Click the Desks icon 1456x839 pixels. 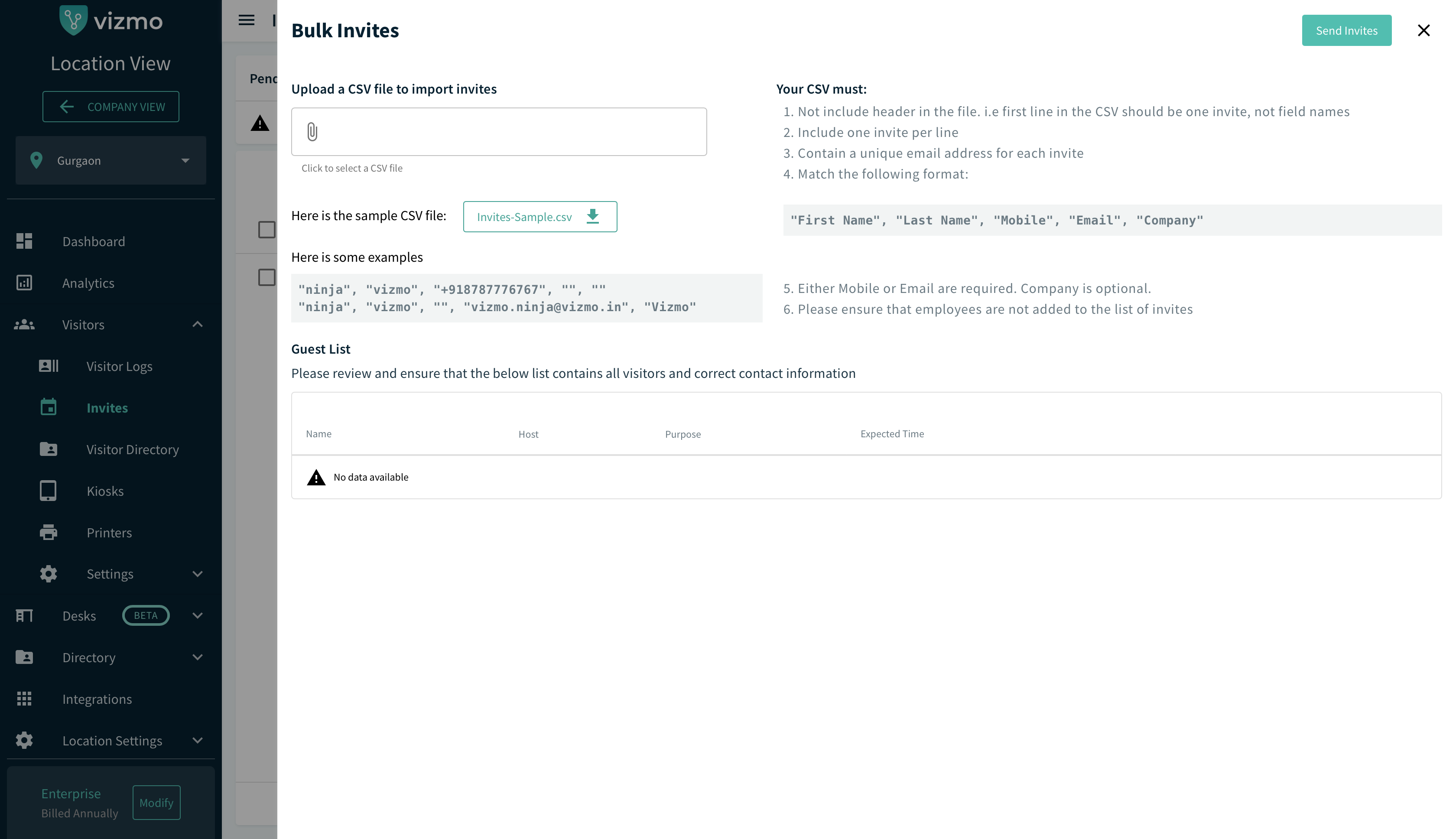click(24, 615)
